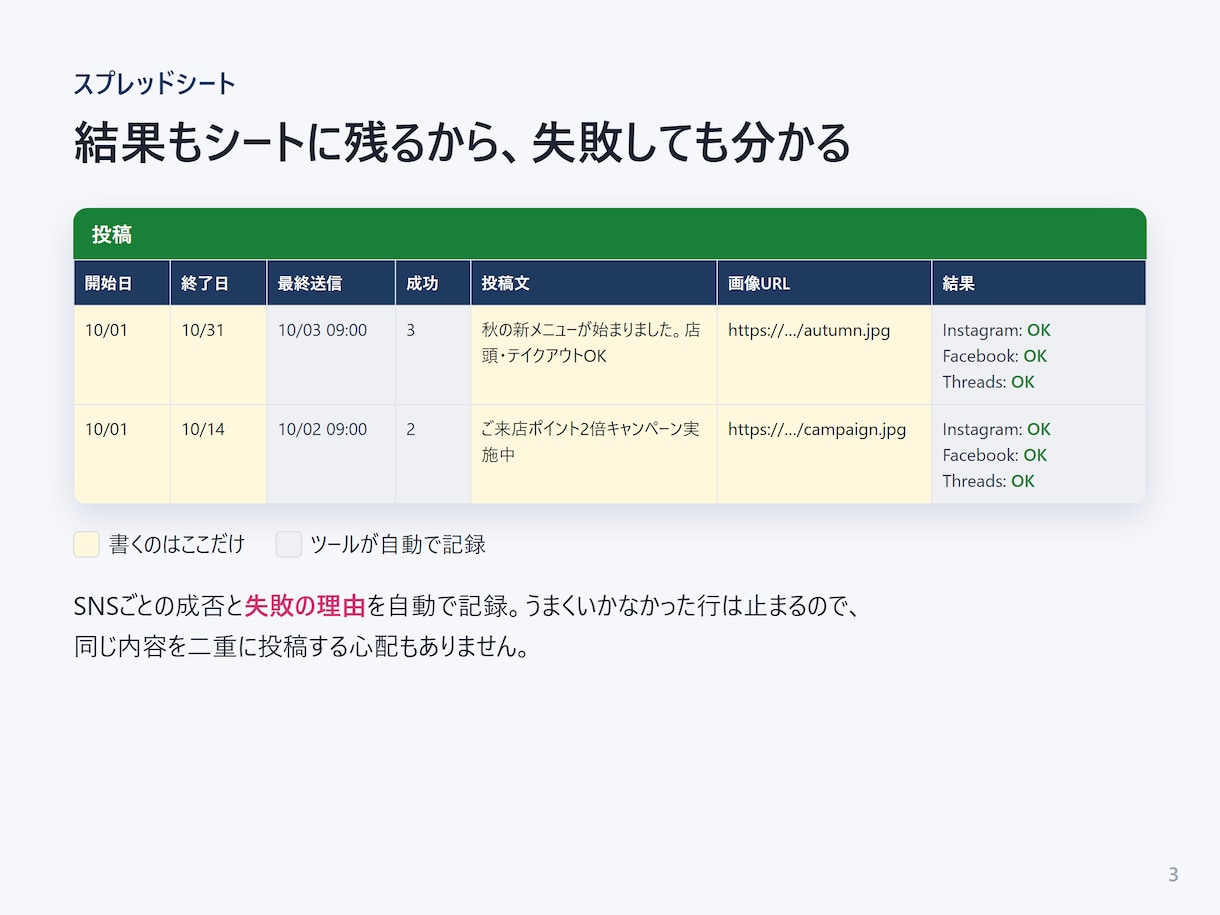Click gray swatch beside ツールが自動で記録

click(289, 544)
